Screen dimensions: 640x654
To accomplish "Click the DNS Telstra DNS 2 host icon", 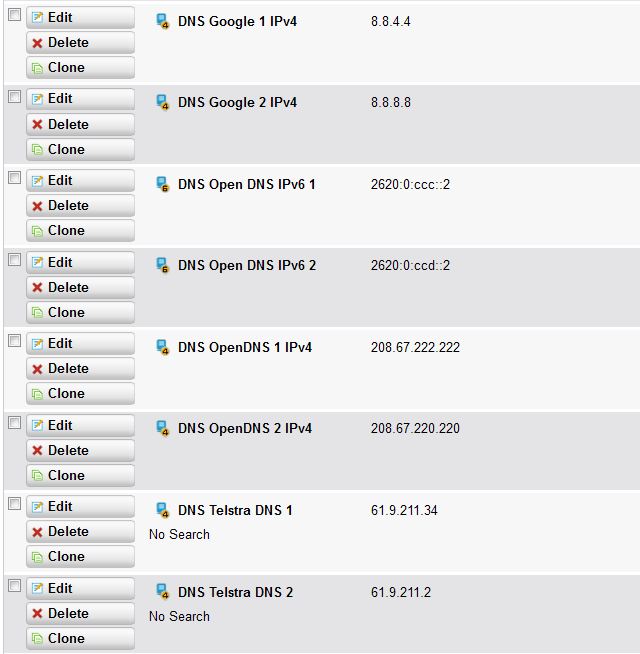I will point(162,591).
